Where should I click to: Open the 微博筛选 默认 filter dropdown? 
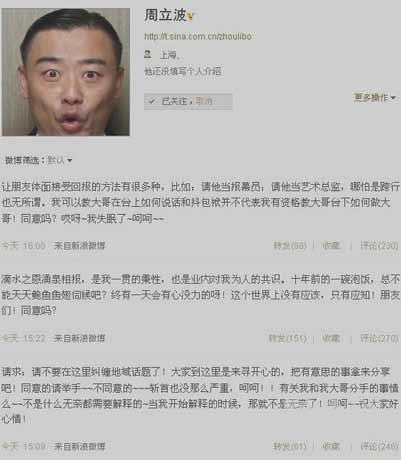coord(60,160)
